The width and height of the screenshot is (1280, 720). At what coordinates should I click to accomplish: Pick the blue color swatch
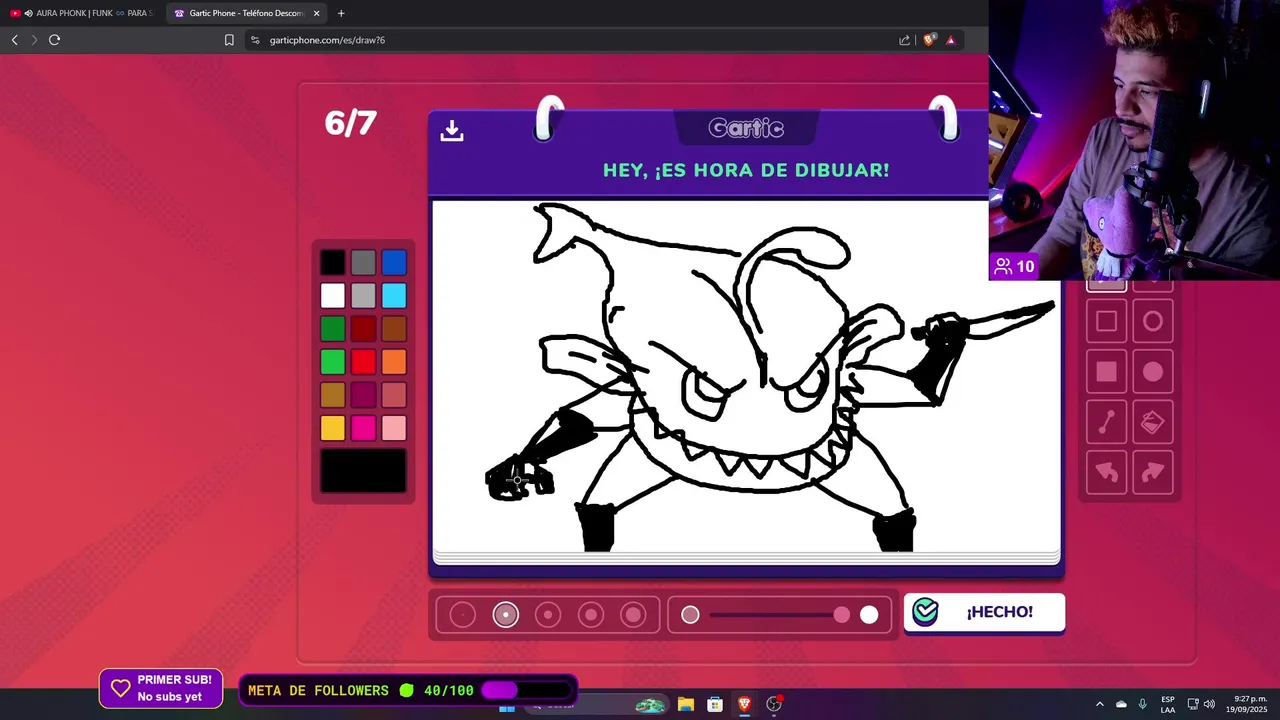tap(394, 263)
